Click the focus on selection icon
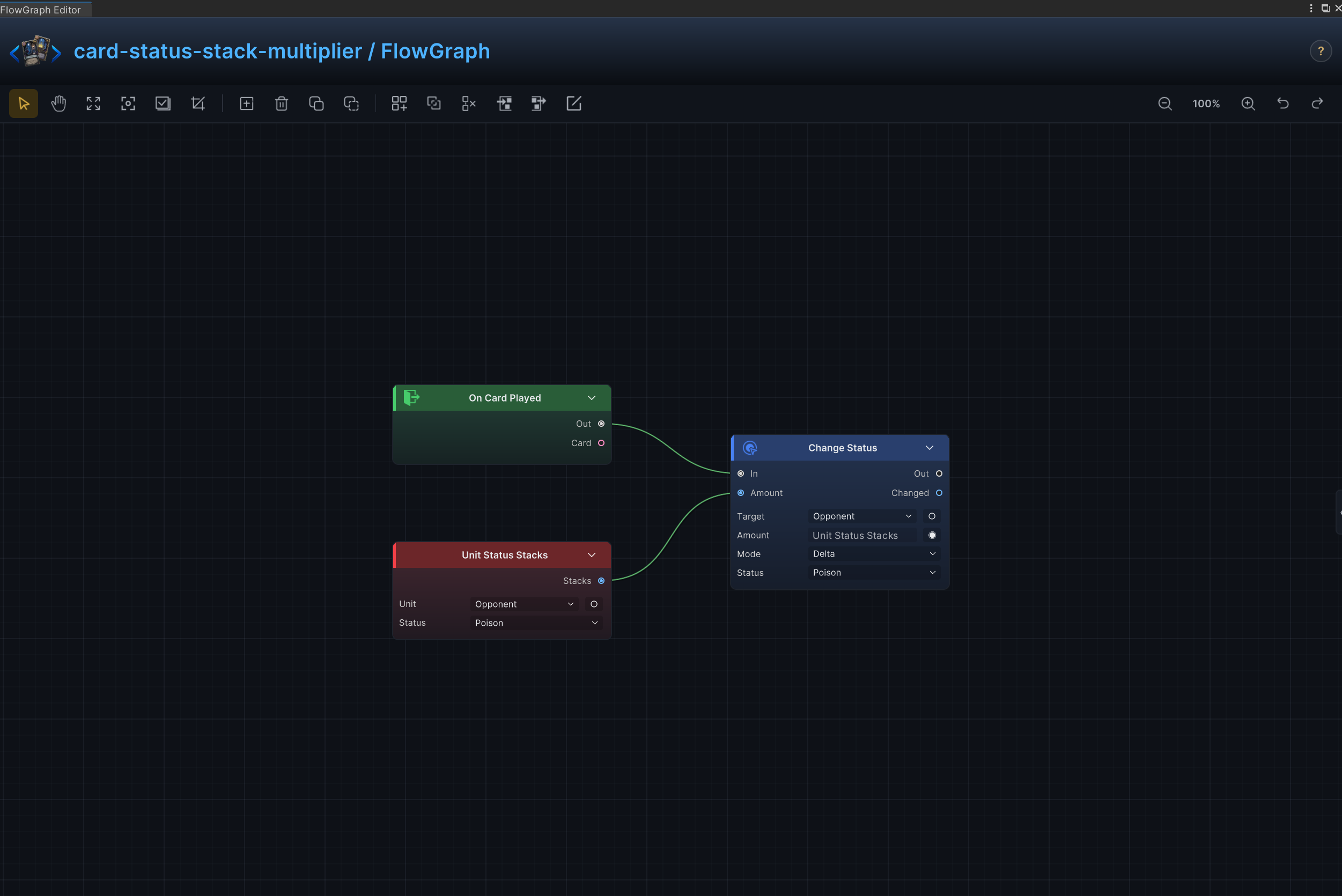 128,103
